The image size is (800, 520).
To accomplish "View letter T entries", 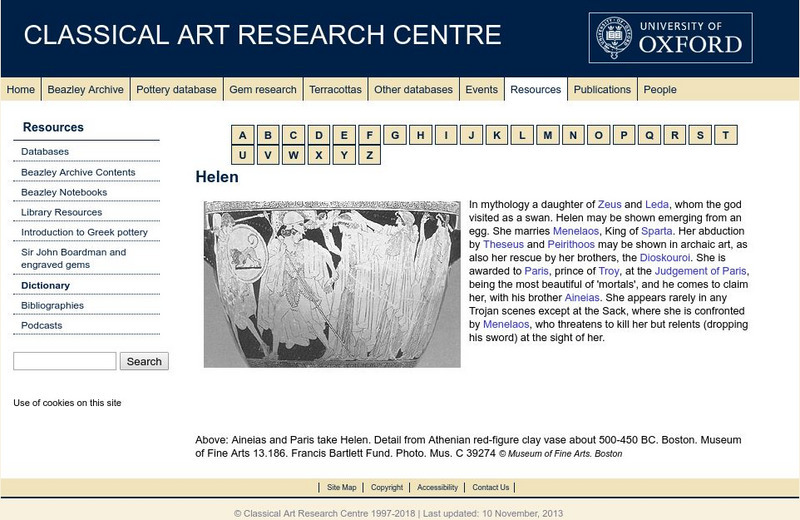I will tap(726, 135).
